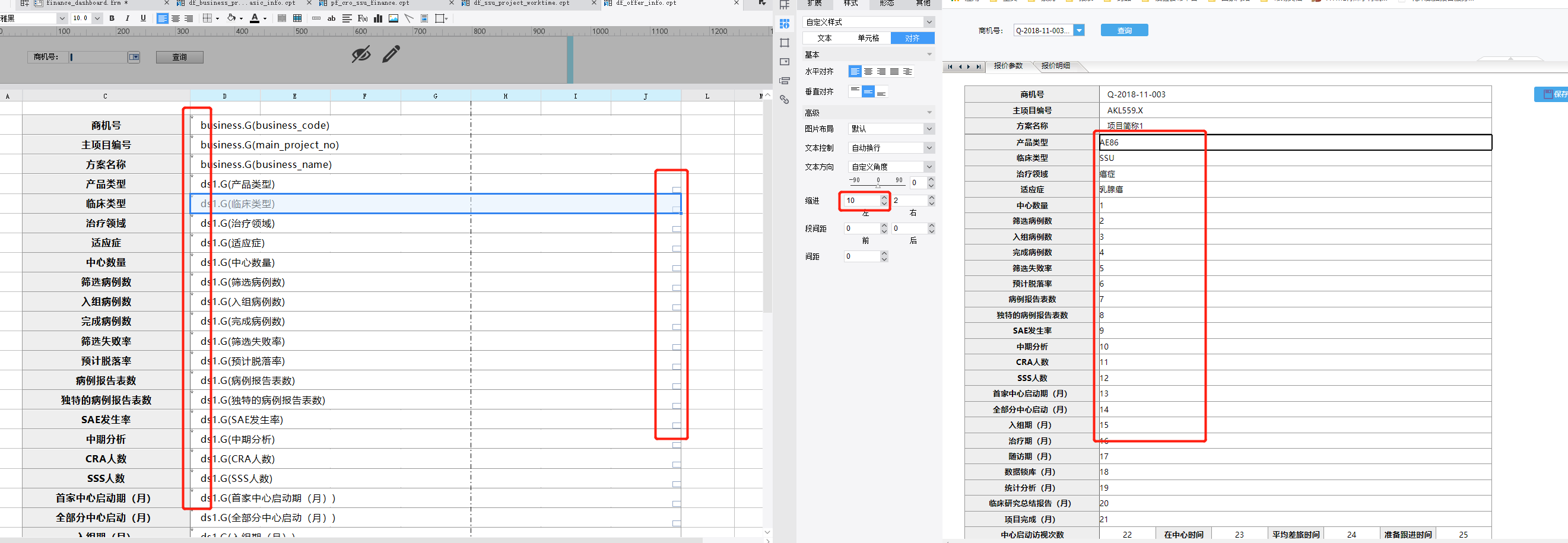
Task: Open hyperlink chain icon in side strip
Action: point(785,99)
